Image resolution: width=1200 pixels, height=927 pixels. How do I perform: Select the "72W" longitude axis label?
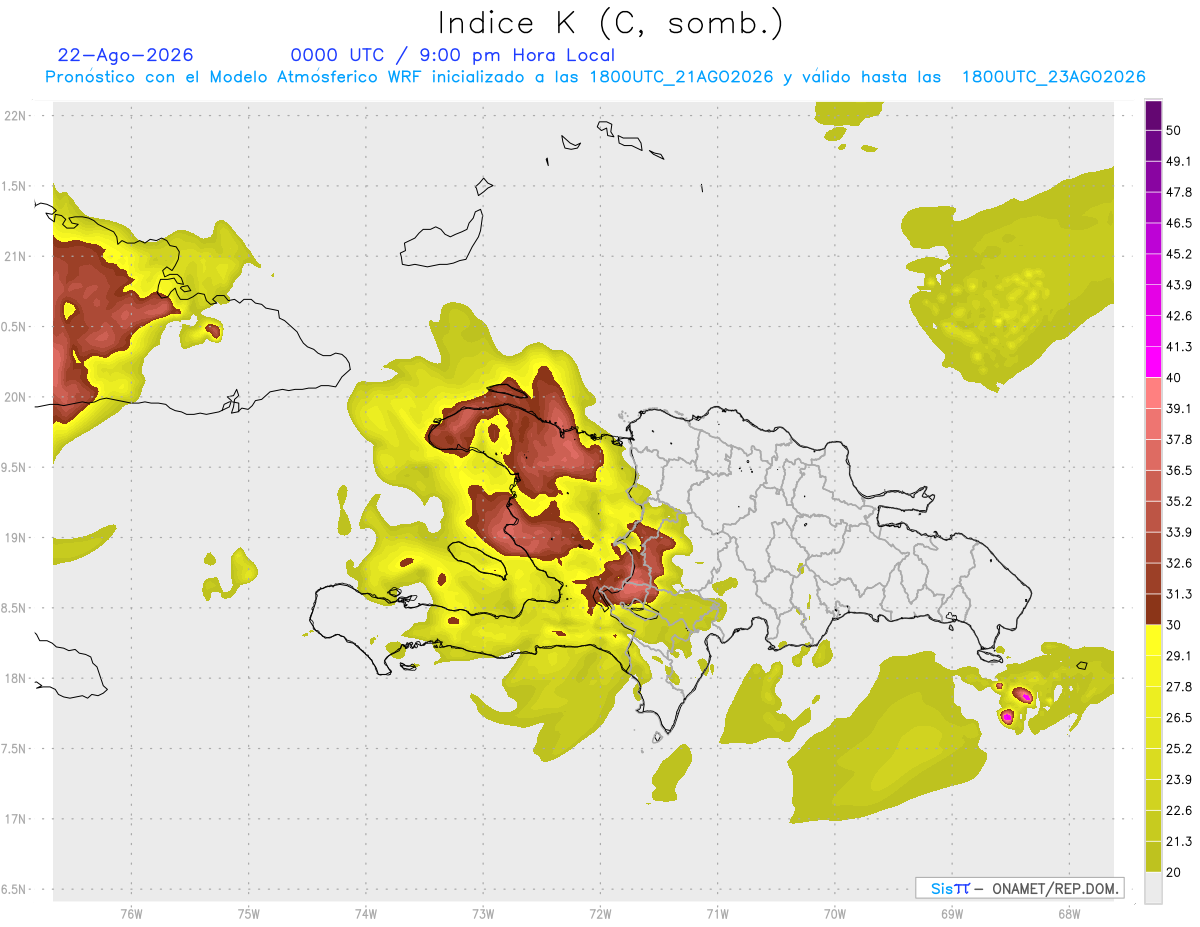(600, 913)
